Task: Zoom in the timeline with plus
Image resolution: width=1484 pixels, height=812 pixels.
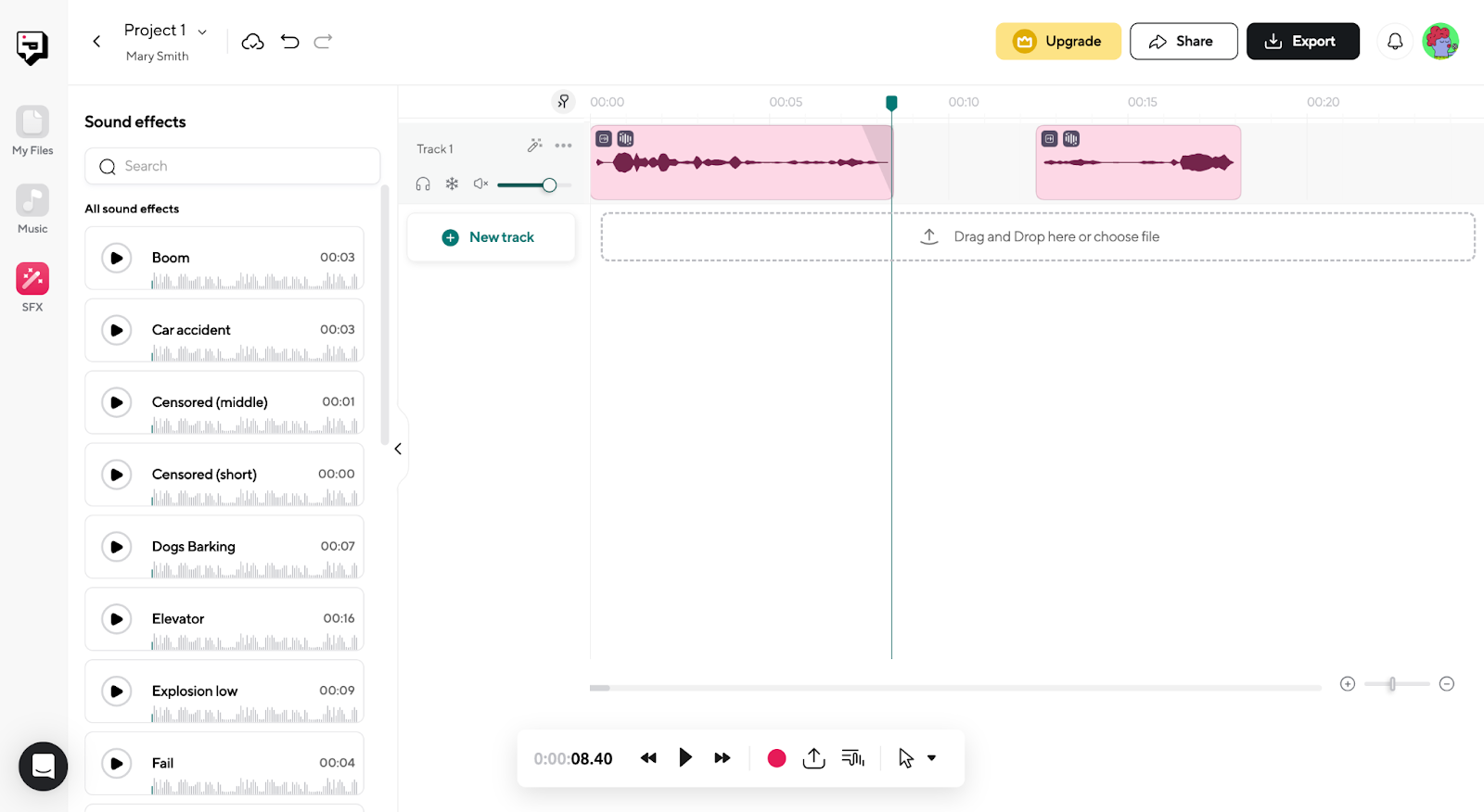Action: point(1348,684)
